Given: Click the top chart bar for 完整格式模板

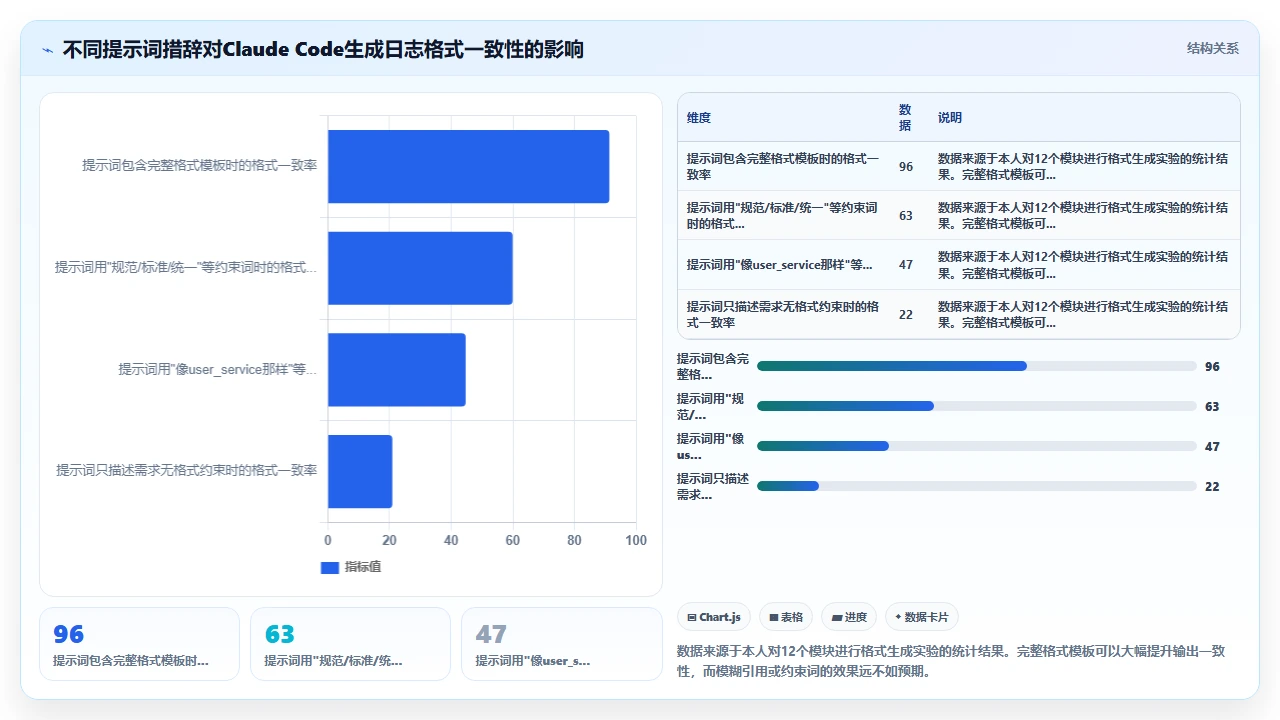Looking at the screenshot, I should 468,166.
